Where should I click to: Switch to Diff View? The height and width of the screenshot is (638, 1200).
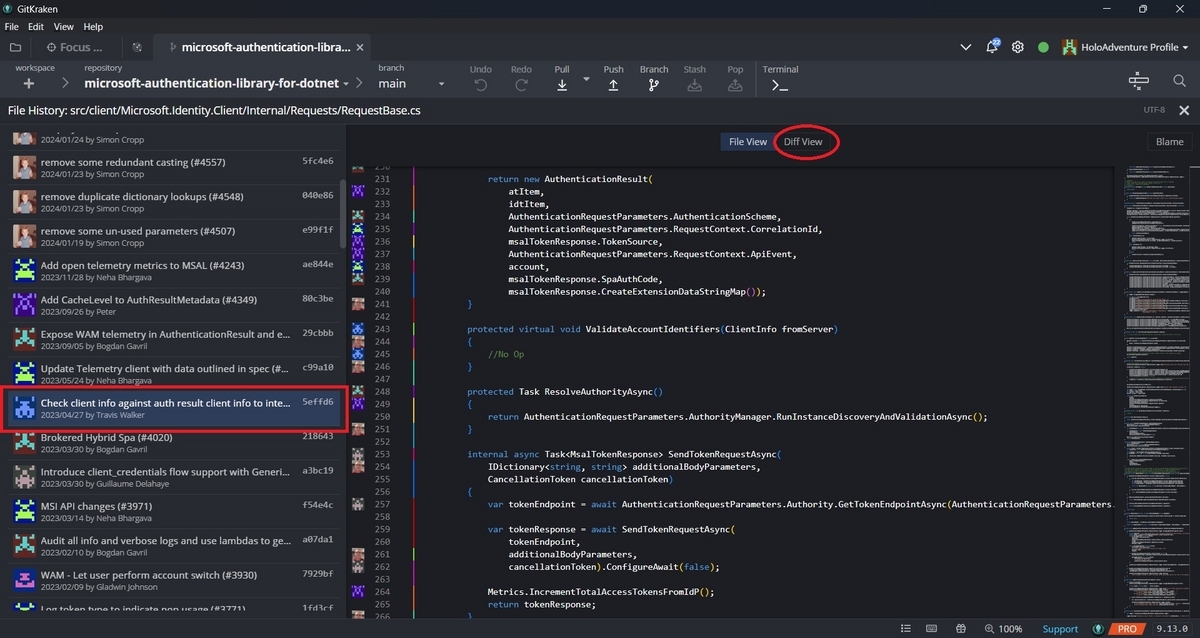pos(803,142)
